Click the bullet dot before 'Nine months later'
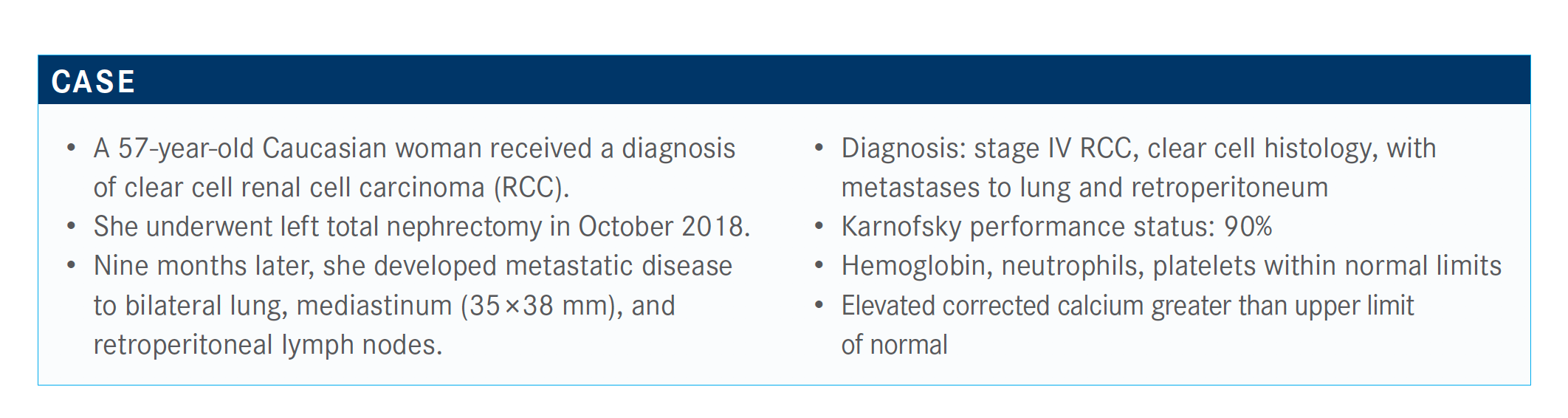This screenshot has height=418, width=1568. (x=71, y=265)
